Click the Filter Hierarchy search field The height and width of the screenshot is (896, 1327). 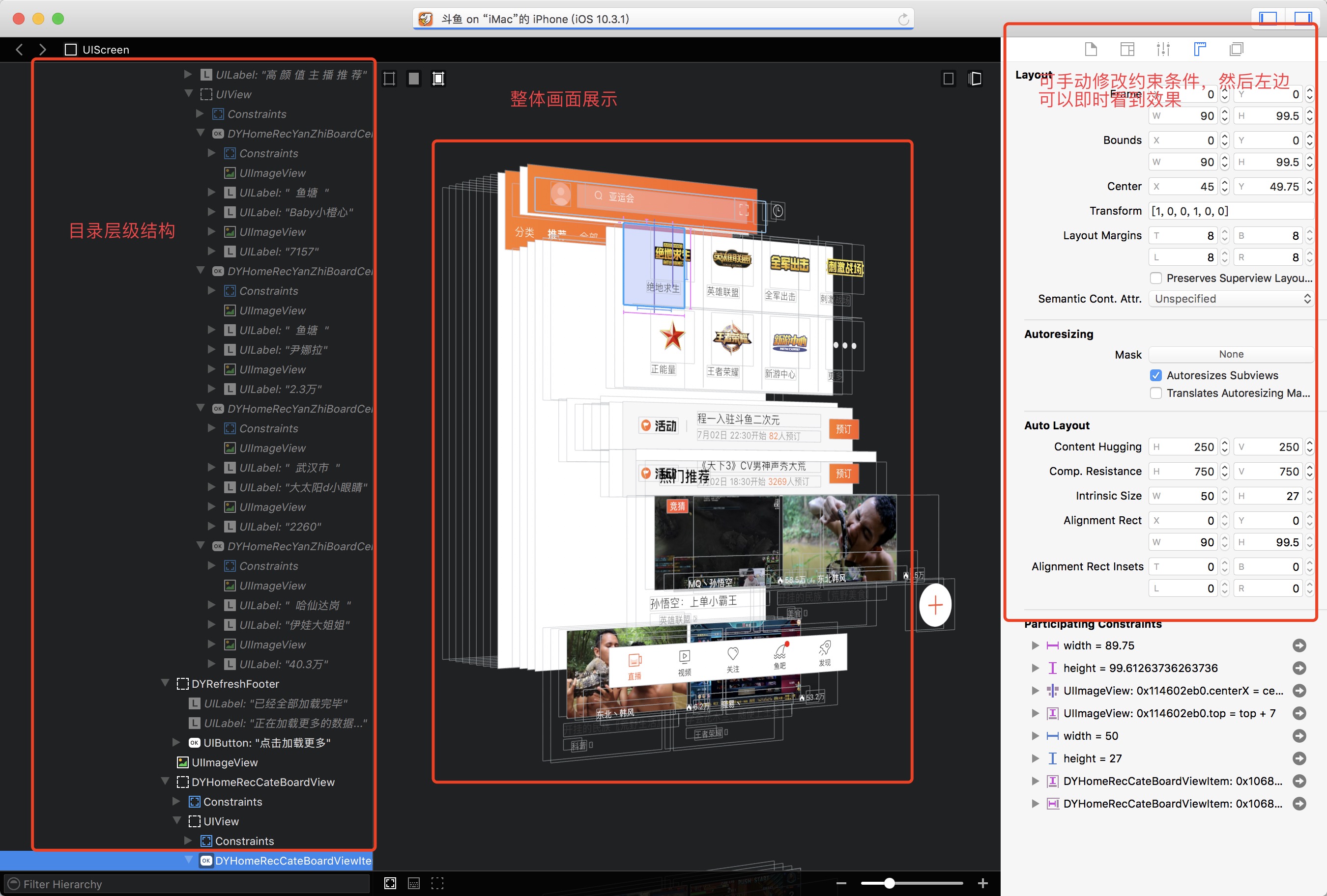186,884
